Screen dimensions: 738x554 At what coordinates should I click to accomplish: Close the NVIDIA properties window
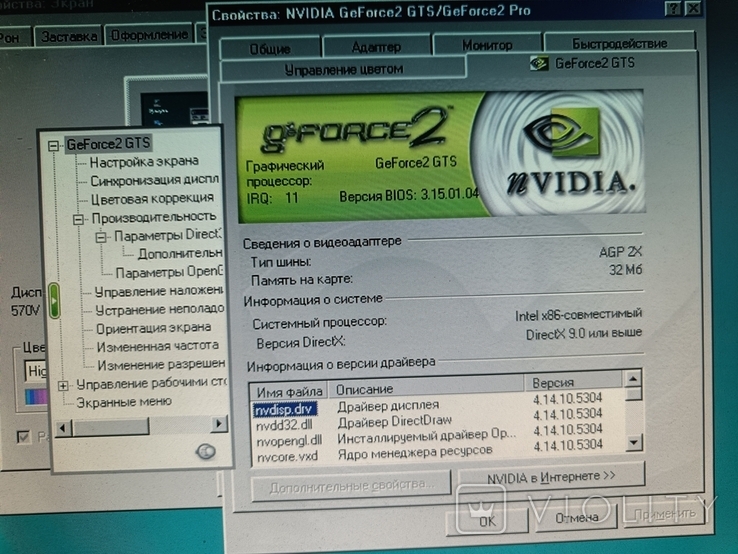pos(694,8)
